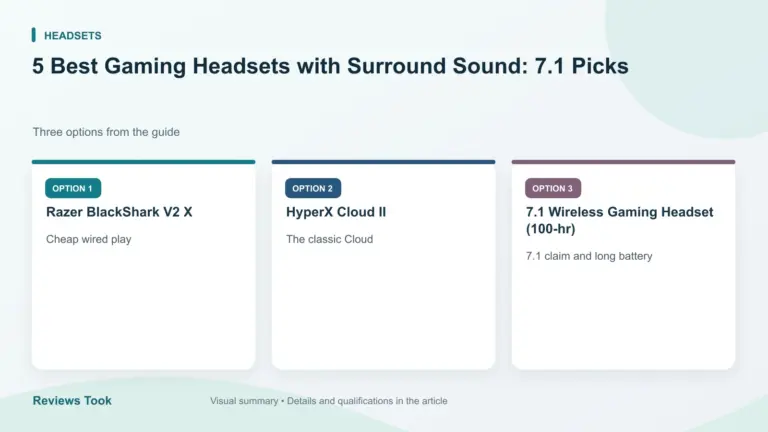Click the Razer BlackShark V2 X title
Screen dimensions: 768x432
[x=119, y=212]
